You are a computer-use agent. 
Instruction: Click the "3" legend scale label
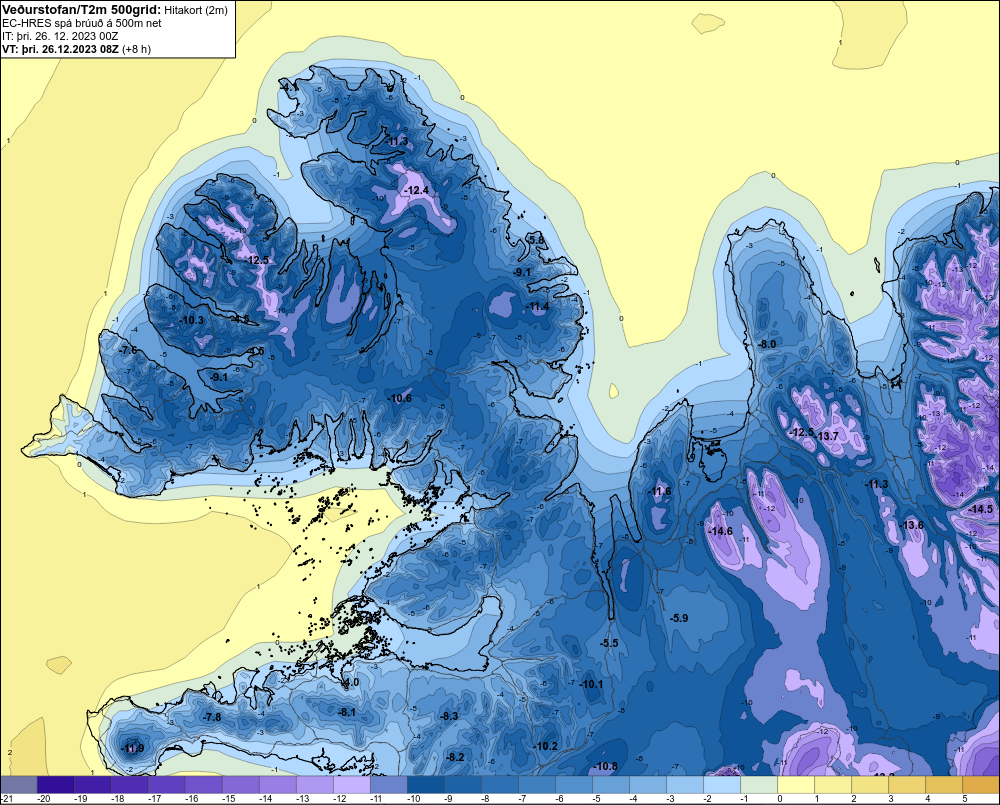[890, 799]
